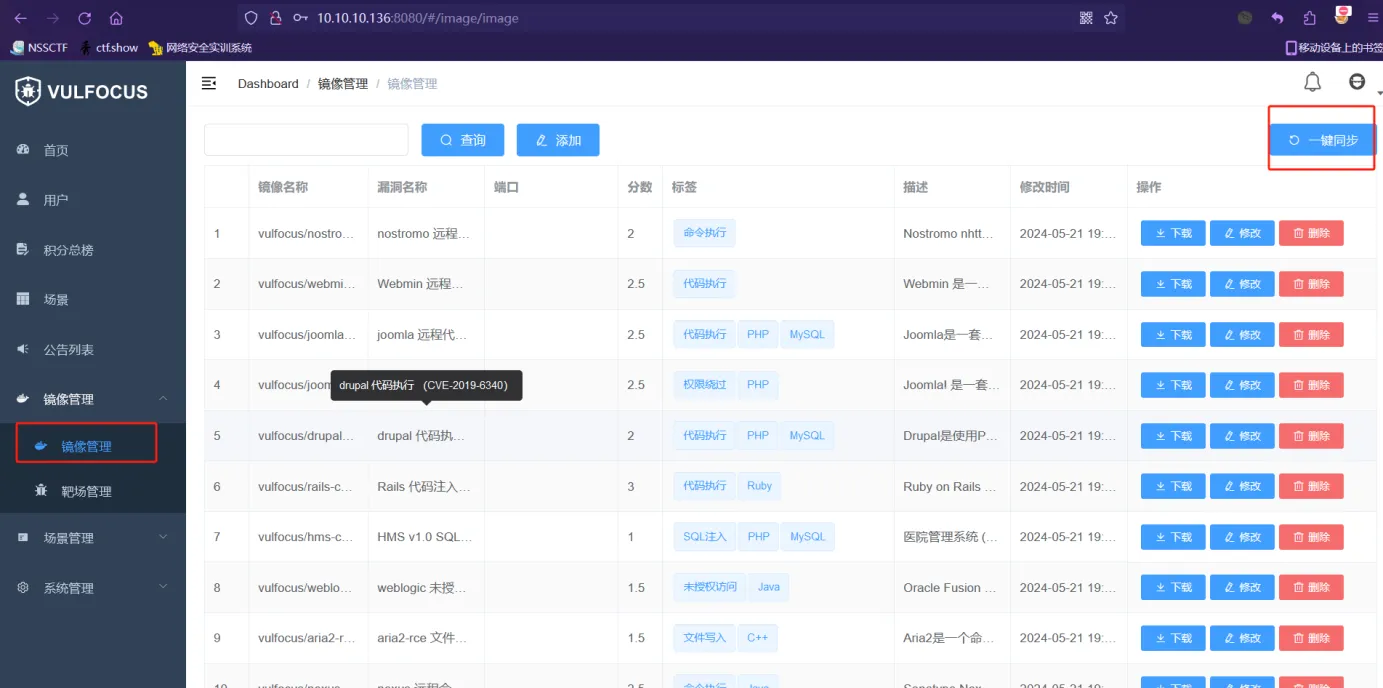Download the HMS v1.0 SQL image
This screenshot has height=688, width=1383.
[x=1173, y=537]
